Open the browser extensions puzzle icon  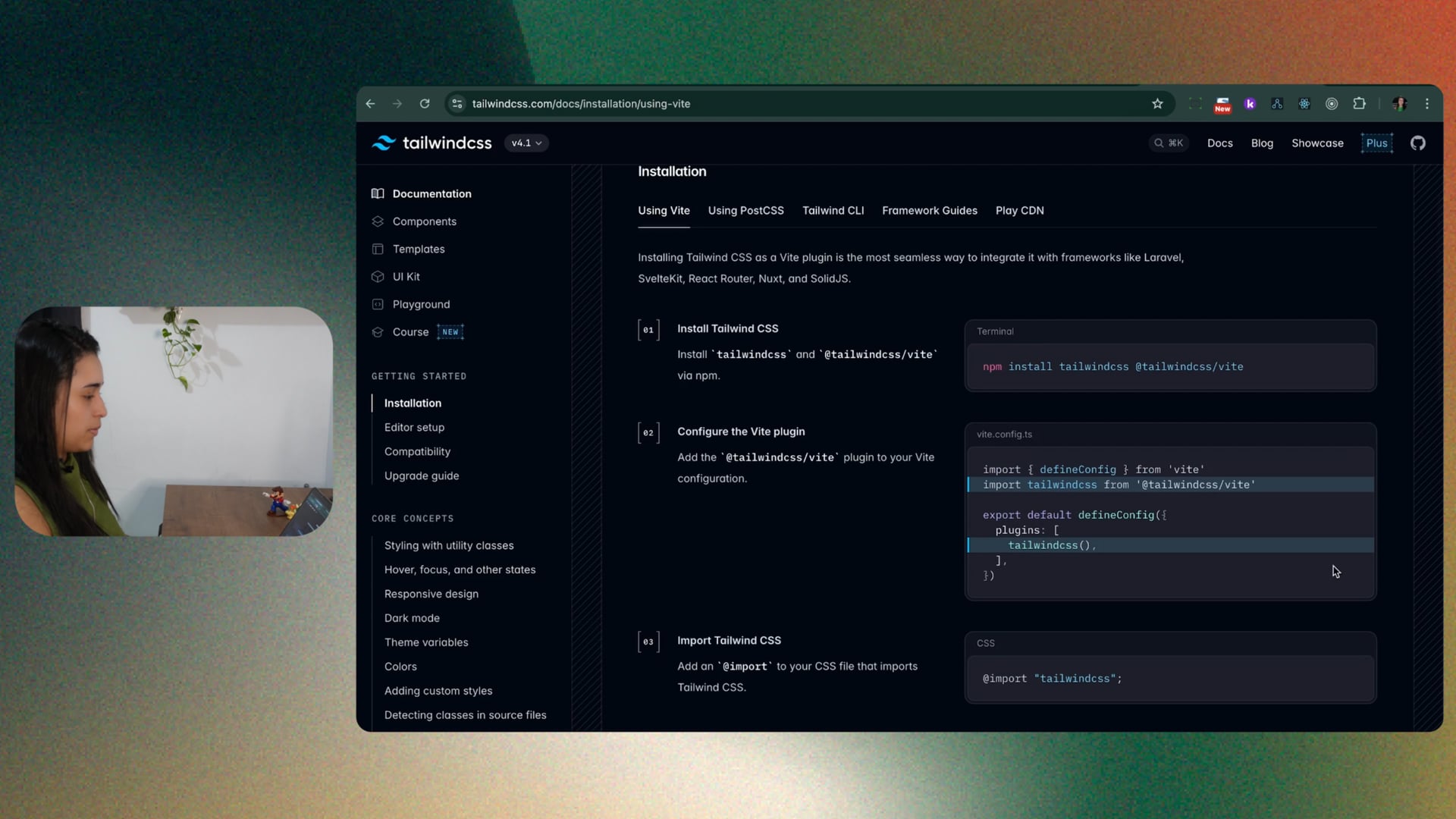click(x=1359, y=104)
